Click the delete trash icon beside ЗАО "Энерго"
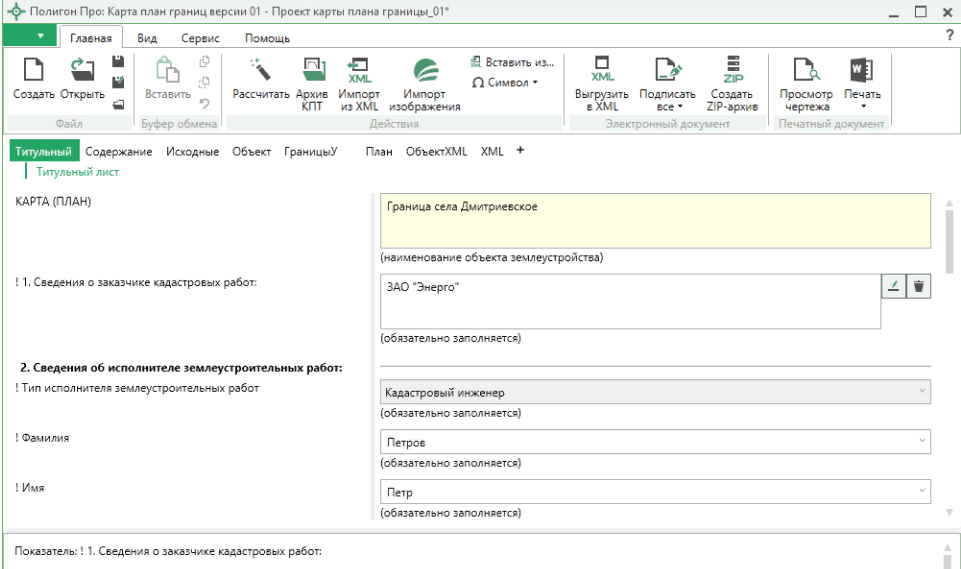Viewport: 961px width, 569px height. pos(919,286)
